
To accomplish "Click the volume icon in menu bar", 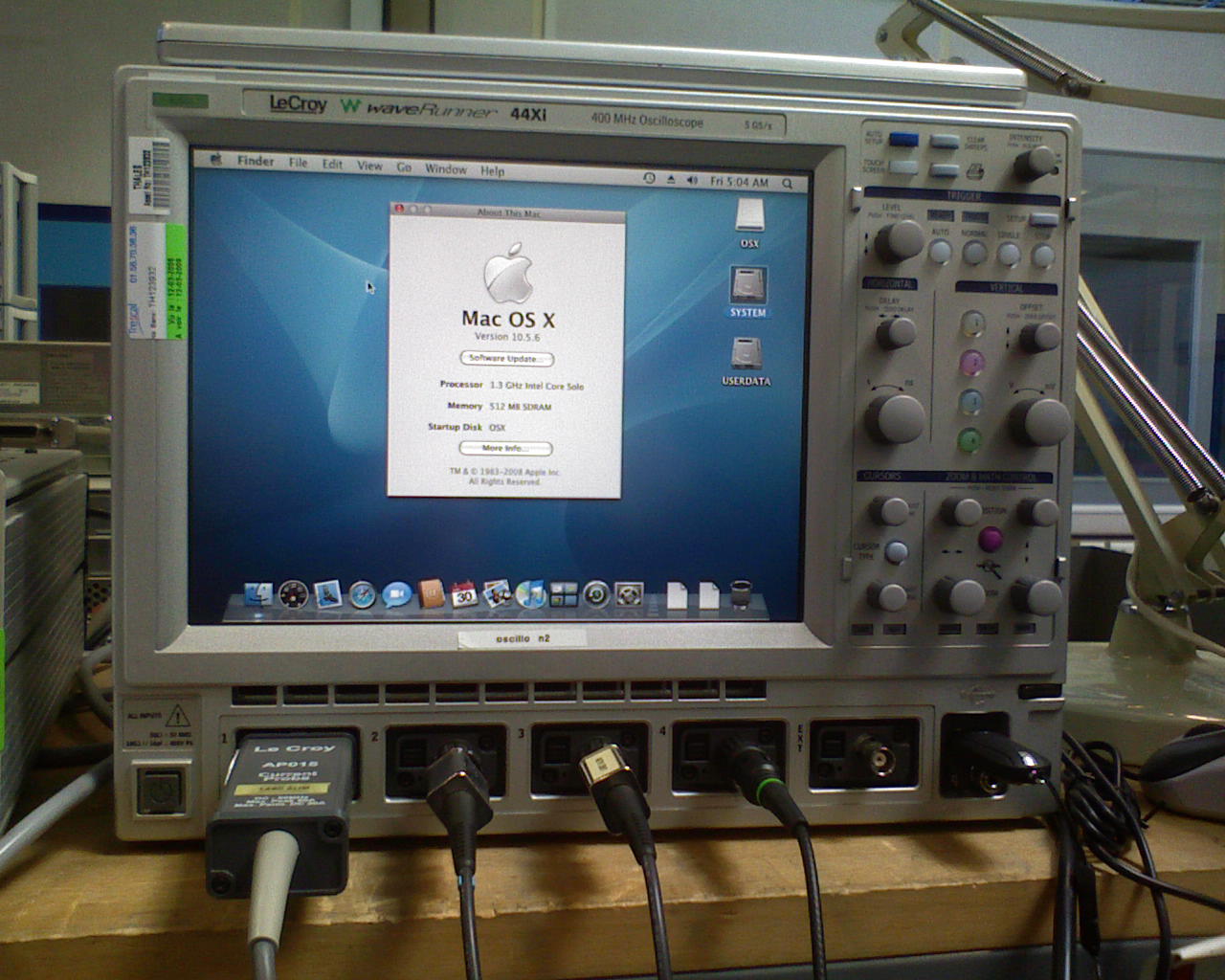I will tap(692, 180).
